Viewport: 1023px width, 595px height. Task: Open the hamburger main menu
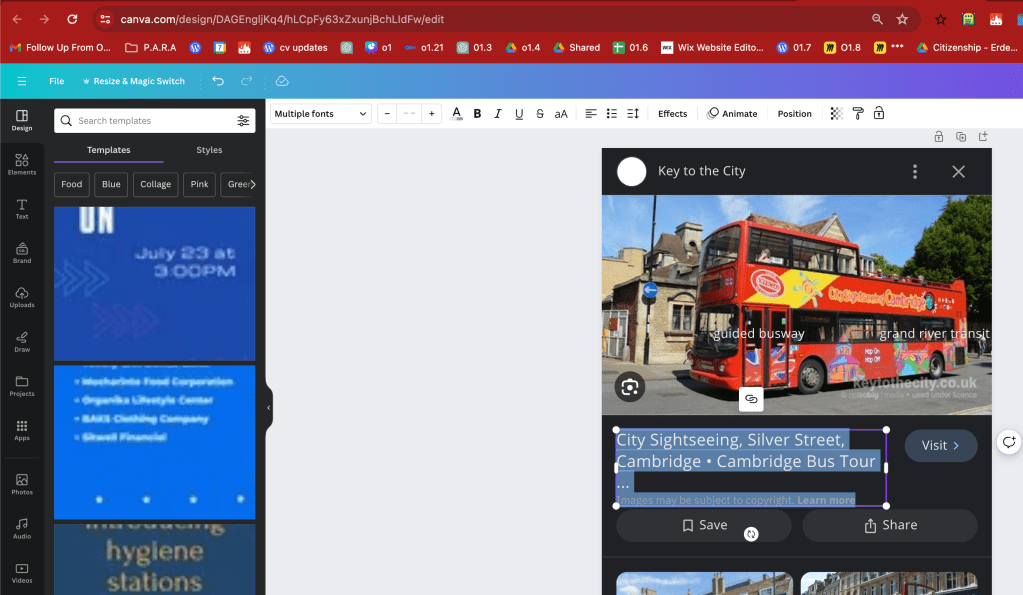click(x=22, y=81)
